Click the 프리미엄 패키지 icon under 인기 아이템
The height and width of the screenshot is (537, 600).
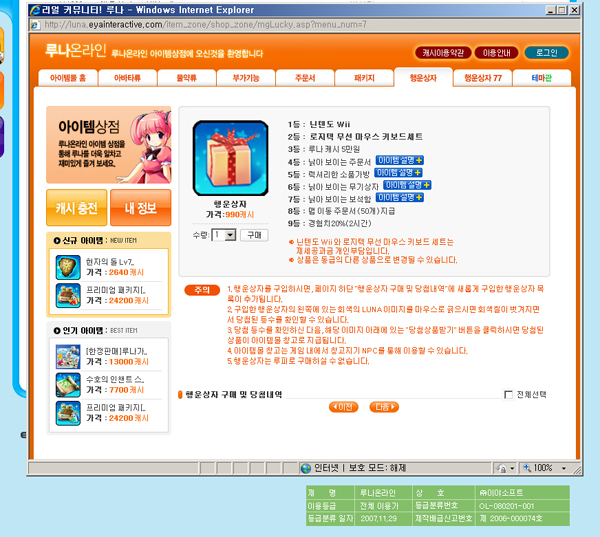(x=68, y=413)
